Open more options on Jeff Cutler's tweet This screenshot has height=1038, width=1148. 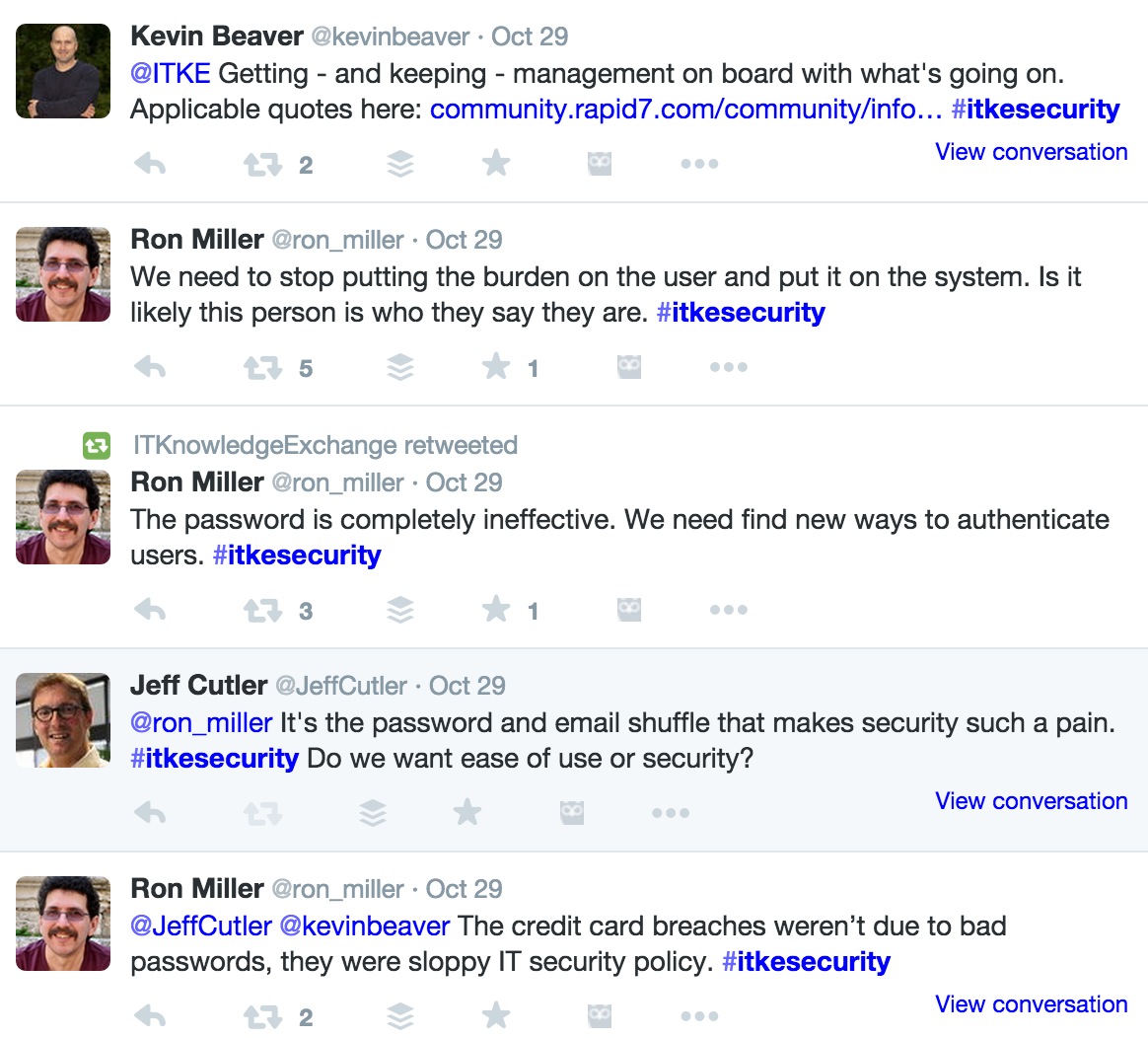(x=671, y=813)
